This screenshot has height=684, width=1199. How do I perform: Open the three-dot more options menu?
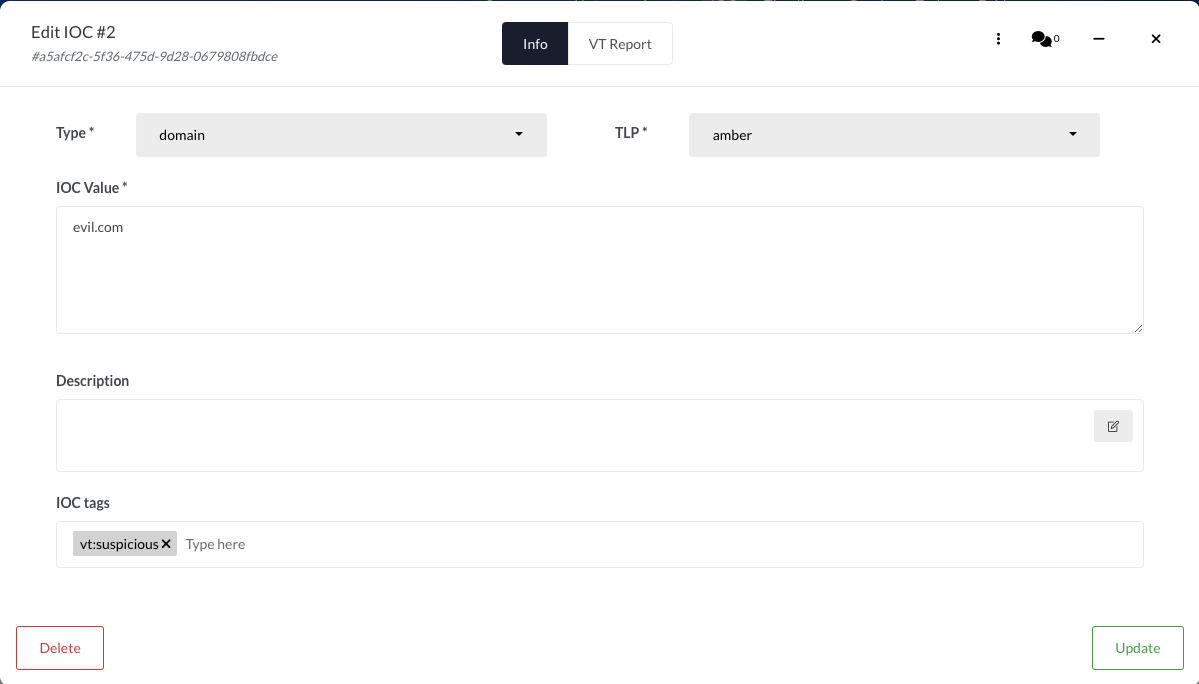998,39
